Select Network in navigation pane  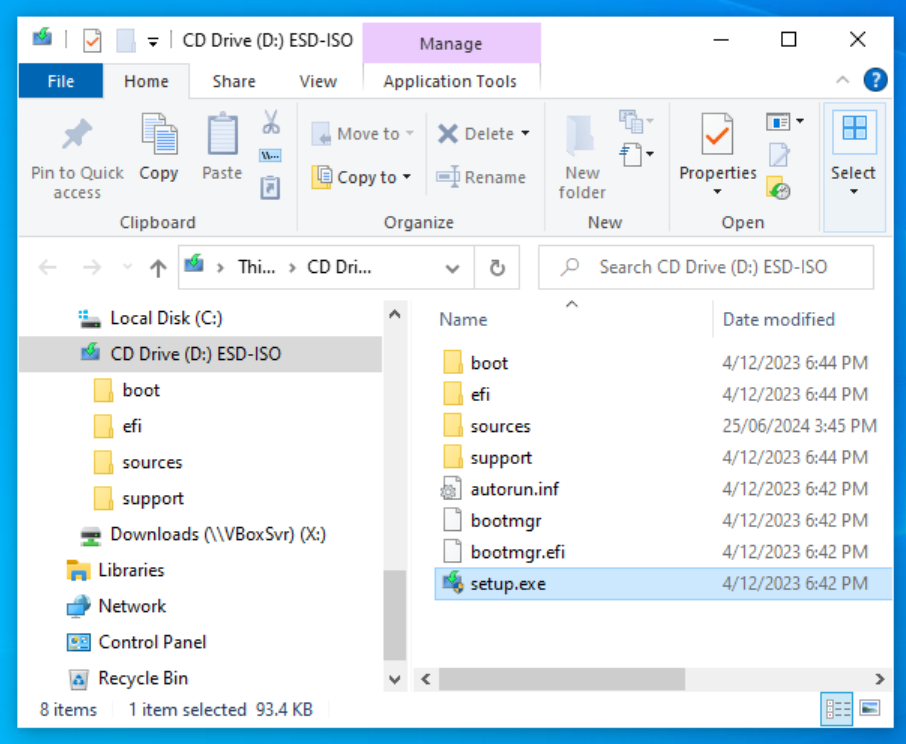click(x=116, y=606)
